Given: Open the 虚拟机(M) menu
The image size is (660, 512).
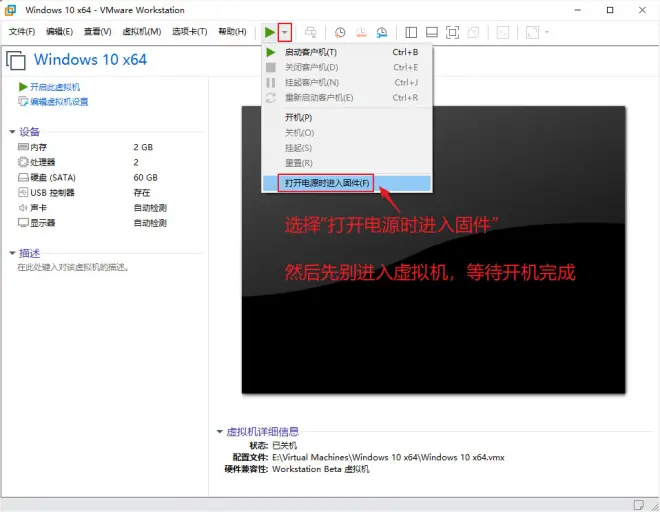Looking at the screenshot, I should pos(141,32).
